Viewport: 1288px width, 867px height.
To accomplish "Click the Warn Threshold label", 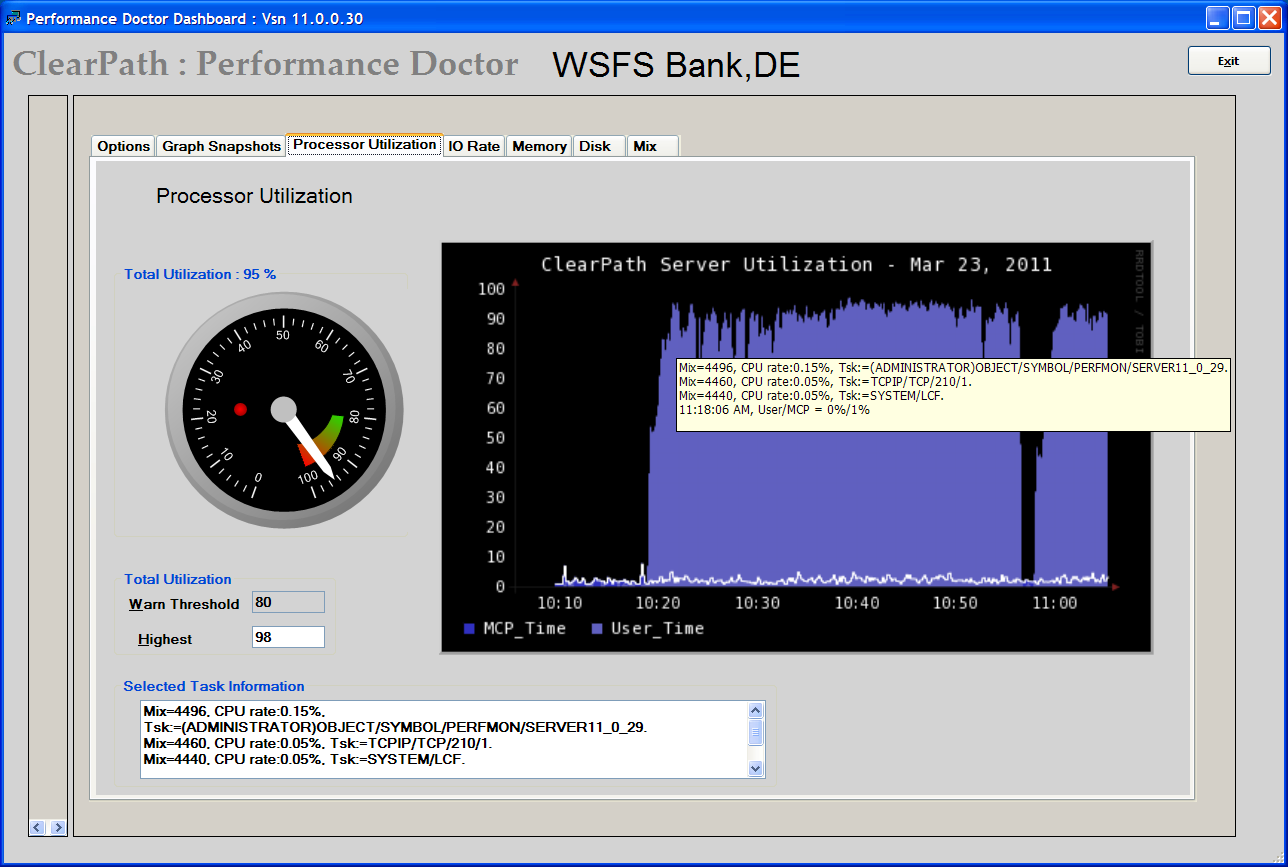I will (x=184, y=604).
